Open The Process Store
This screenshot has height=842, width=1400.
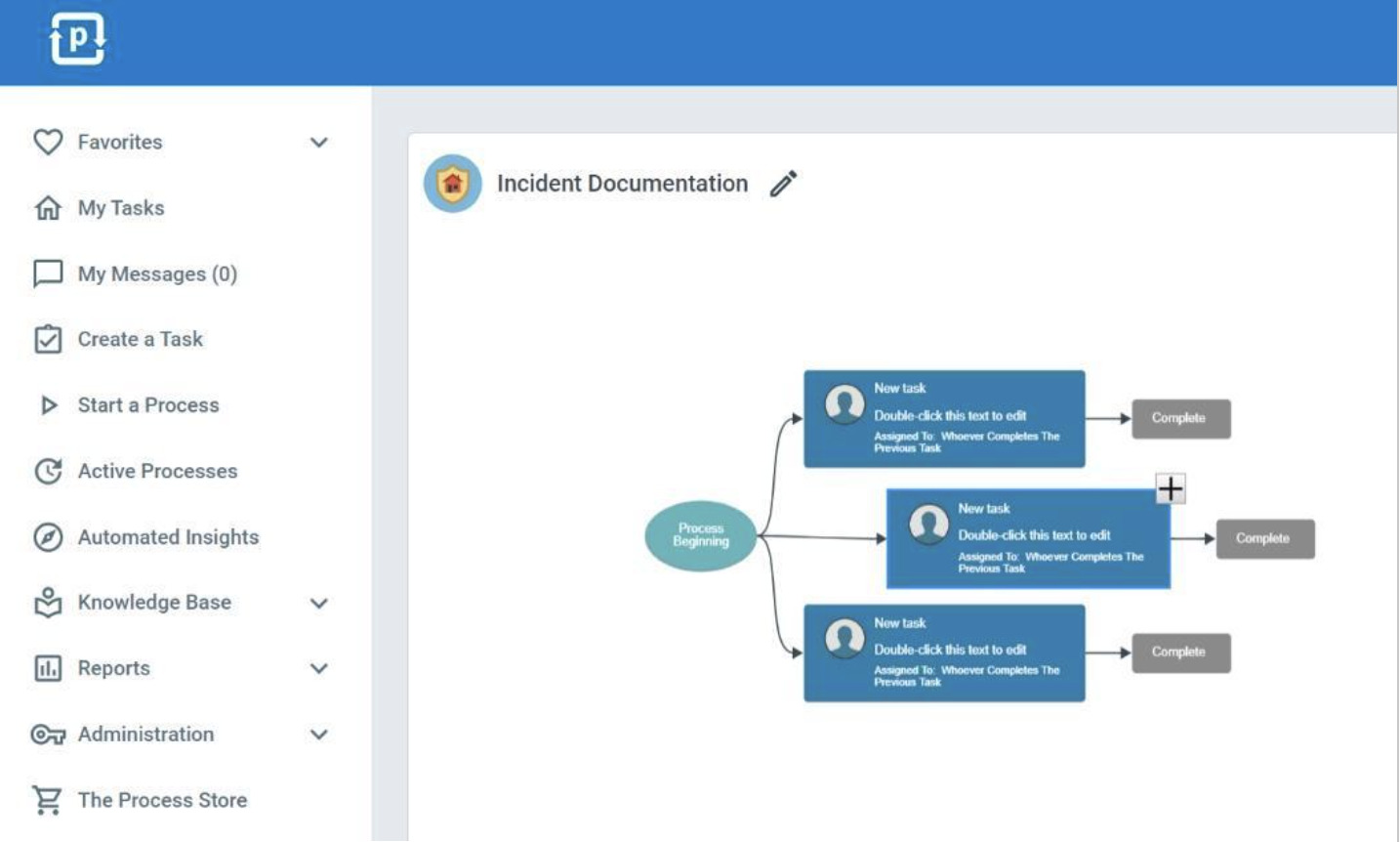click(x=162, y=800)
